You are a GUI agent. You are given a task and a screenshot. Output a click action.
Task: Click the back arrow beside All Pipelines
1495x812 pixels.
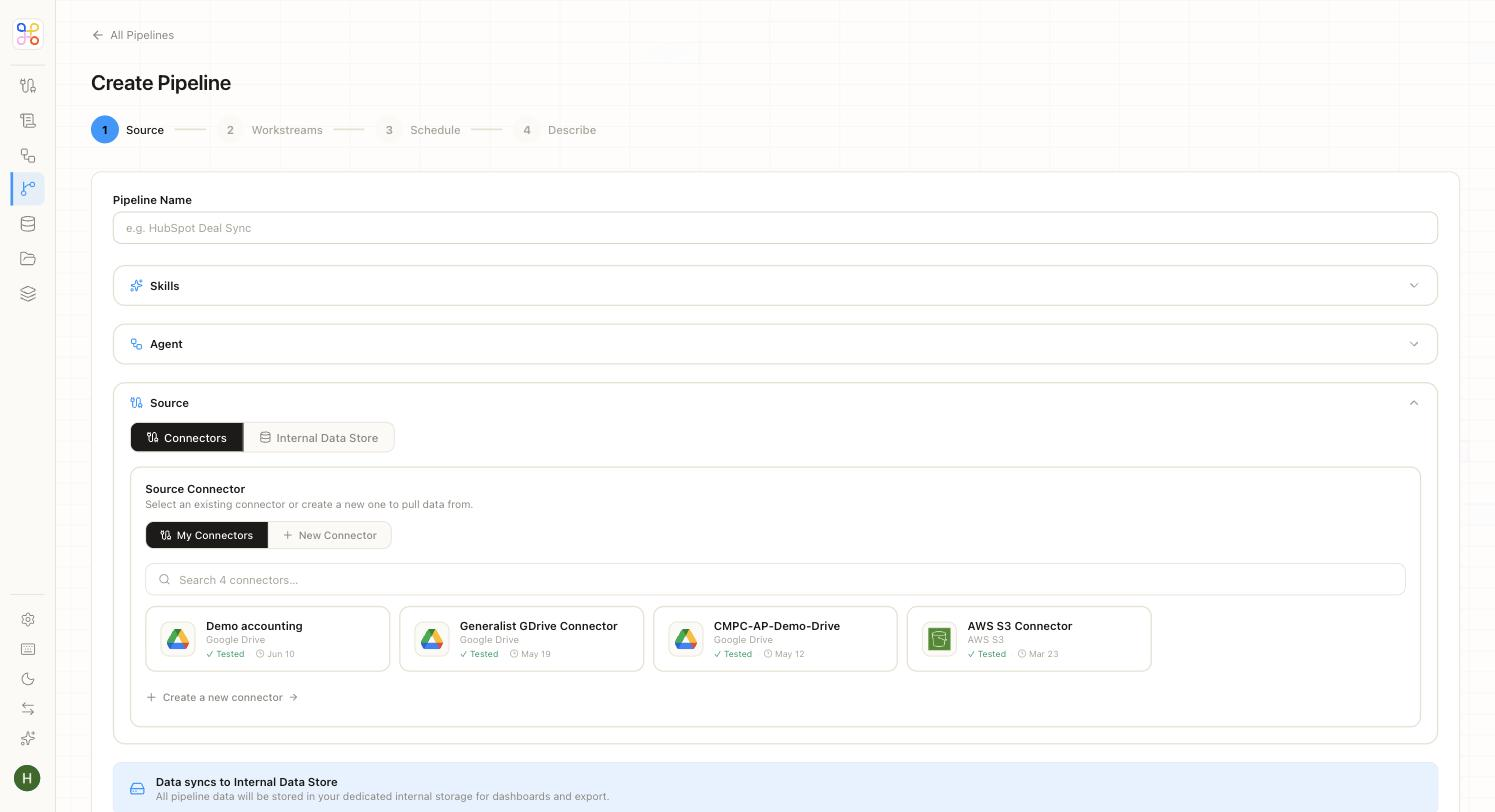97,35
